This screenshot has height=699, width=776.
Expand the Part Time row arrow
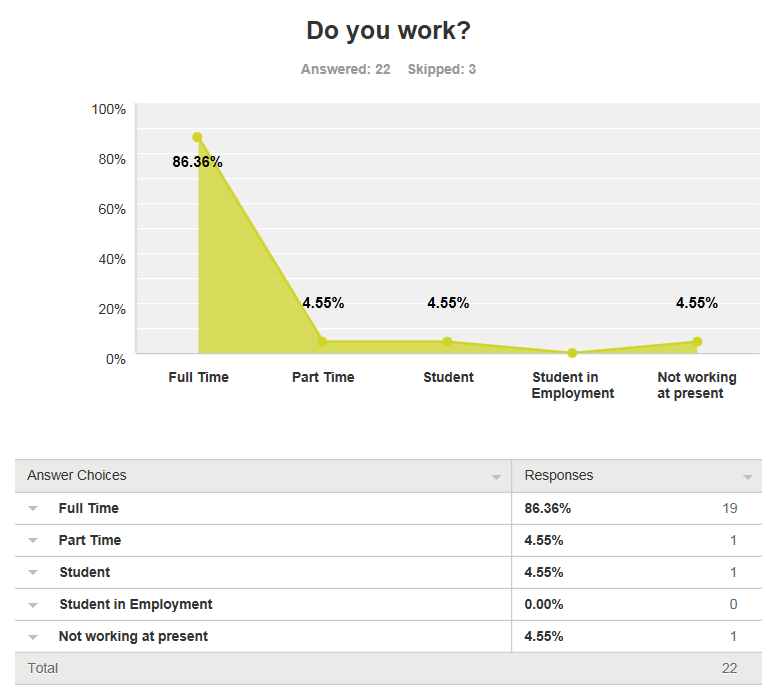tap(33, 541)
